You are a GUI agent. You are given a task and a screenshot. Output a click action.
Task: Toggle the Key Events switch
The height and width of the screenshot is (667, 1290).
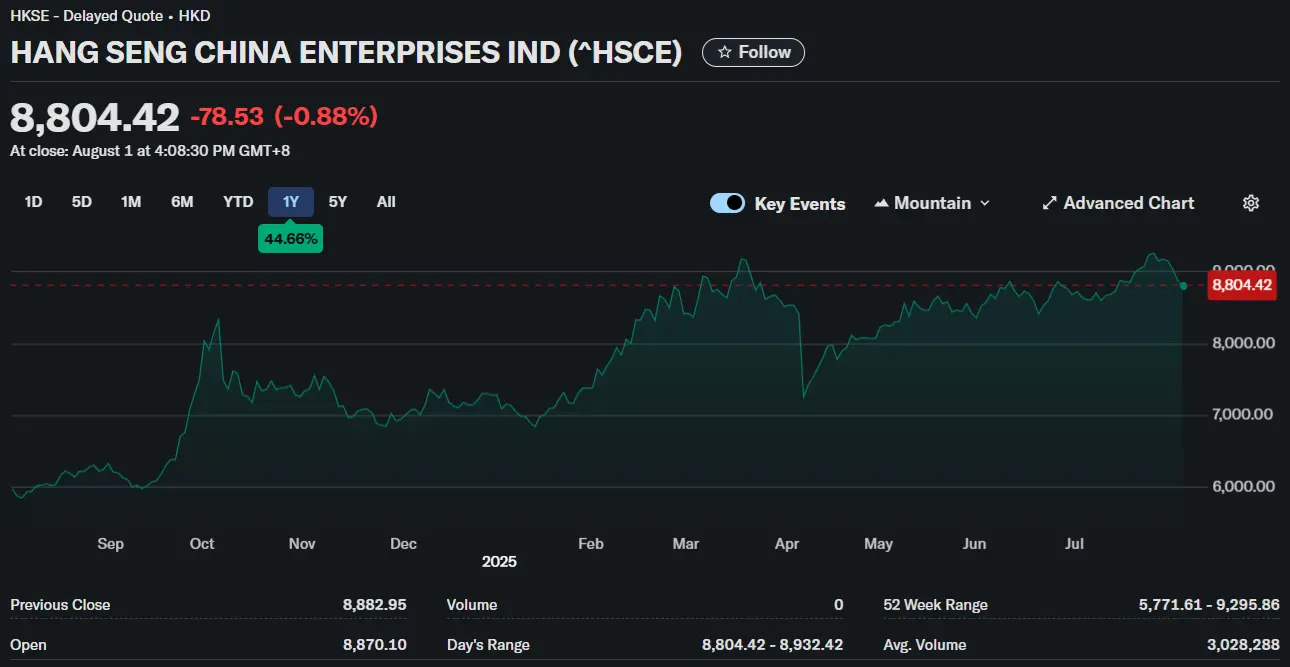727,203
